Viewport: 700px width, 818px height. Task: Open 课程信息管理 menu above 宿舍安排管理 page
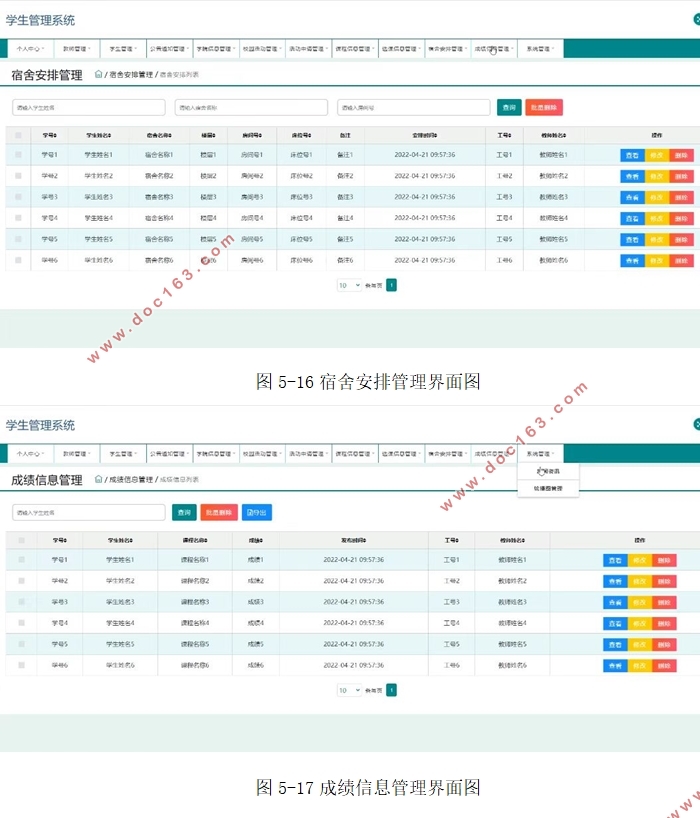pyautogui.click(x=355, y=49)
